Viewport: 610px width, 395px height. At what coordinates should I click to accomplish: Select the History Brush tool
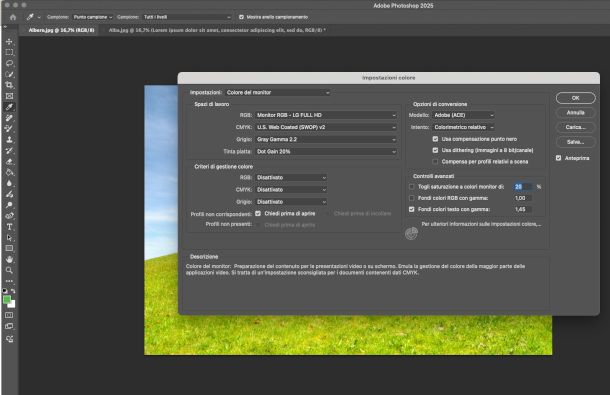[x=9, y=150]
